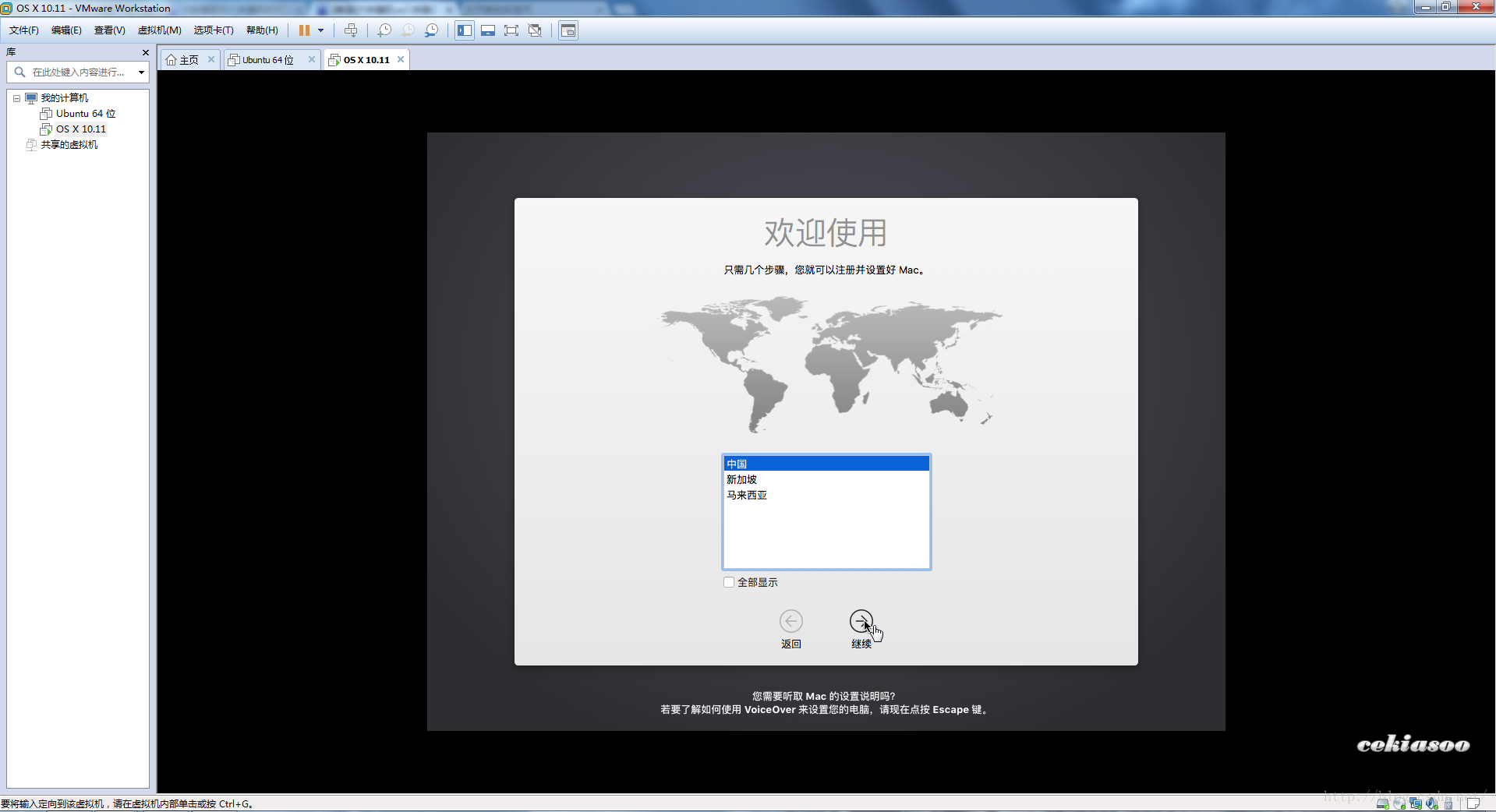Select 我的计算机 in the library tree
The height and width of the screenshot is (812, 1496).
65,98
